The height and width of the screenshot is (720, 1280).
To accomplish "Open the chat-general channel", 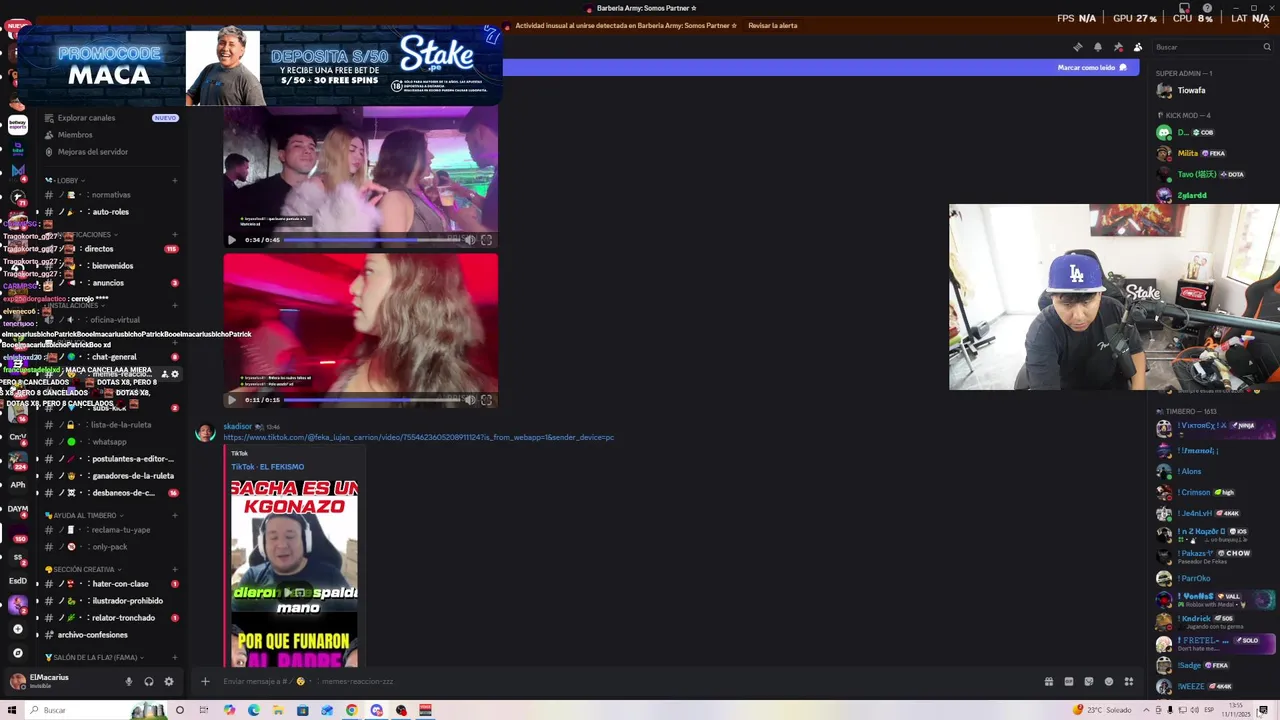I will tap(110, 357).
